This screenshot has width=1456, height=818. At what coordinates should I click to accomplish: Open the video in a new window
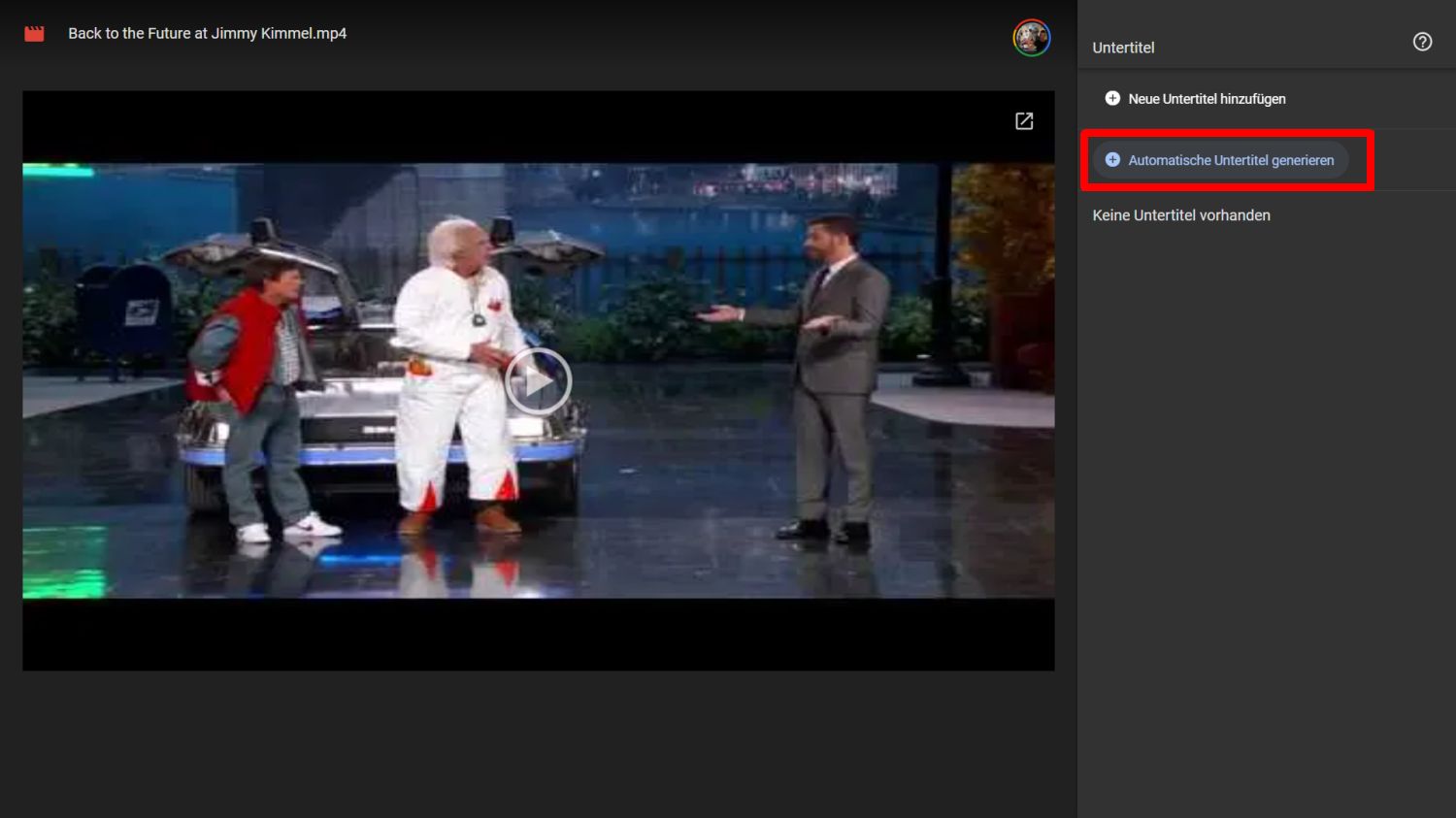coord(1024,121)
